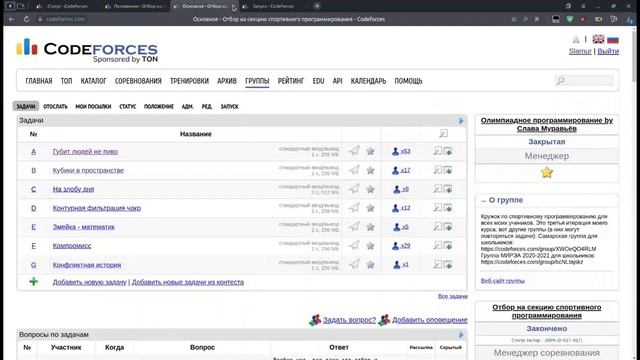This screenshot has height=360, width=640.
Task: Reload the page with browser refresh button
Action: (26, 19)
